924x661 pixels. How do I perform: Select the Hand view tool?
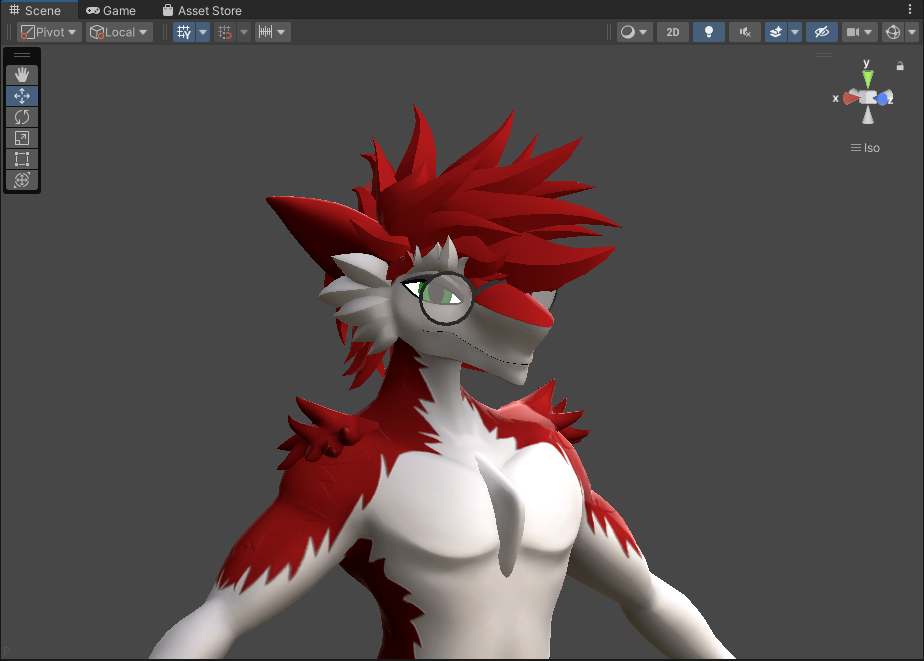coord(22,75)
